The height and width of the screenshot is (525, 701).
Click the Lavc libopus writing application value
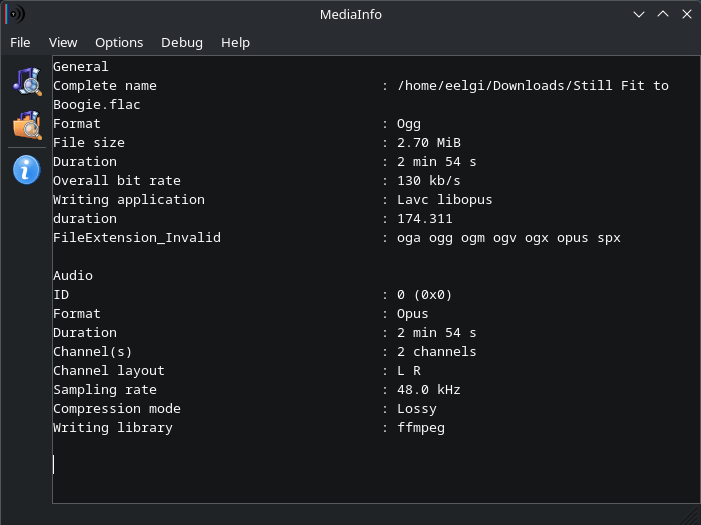point(444,200)
